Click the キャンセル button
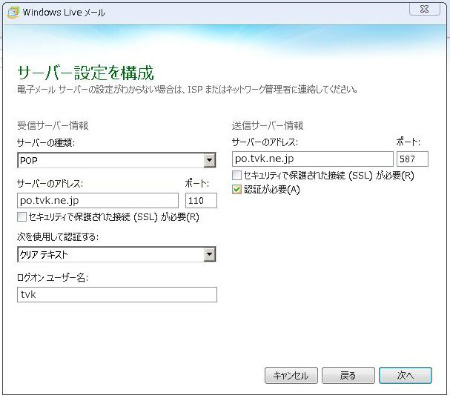This screenshot has width=450, height=398. (291, 376)
